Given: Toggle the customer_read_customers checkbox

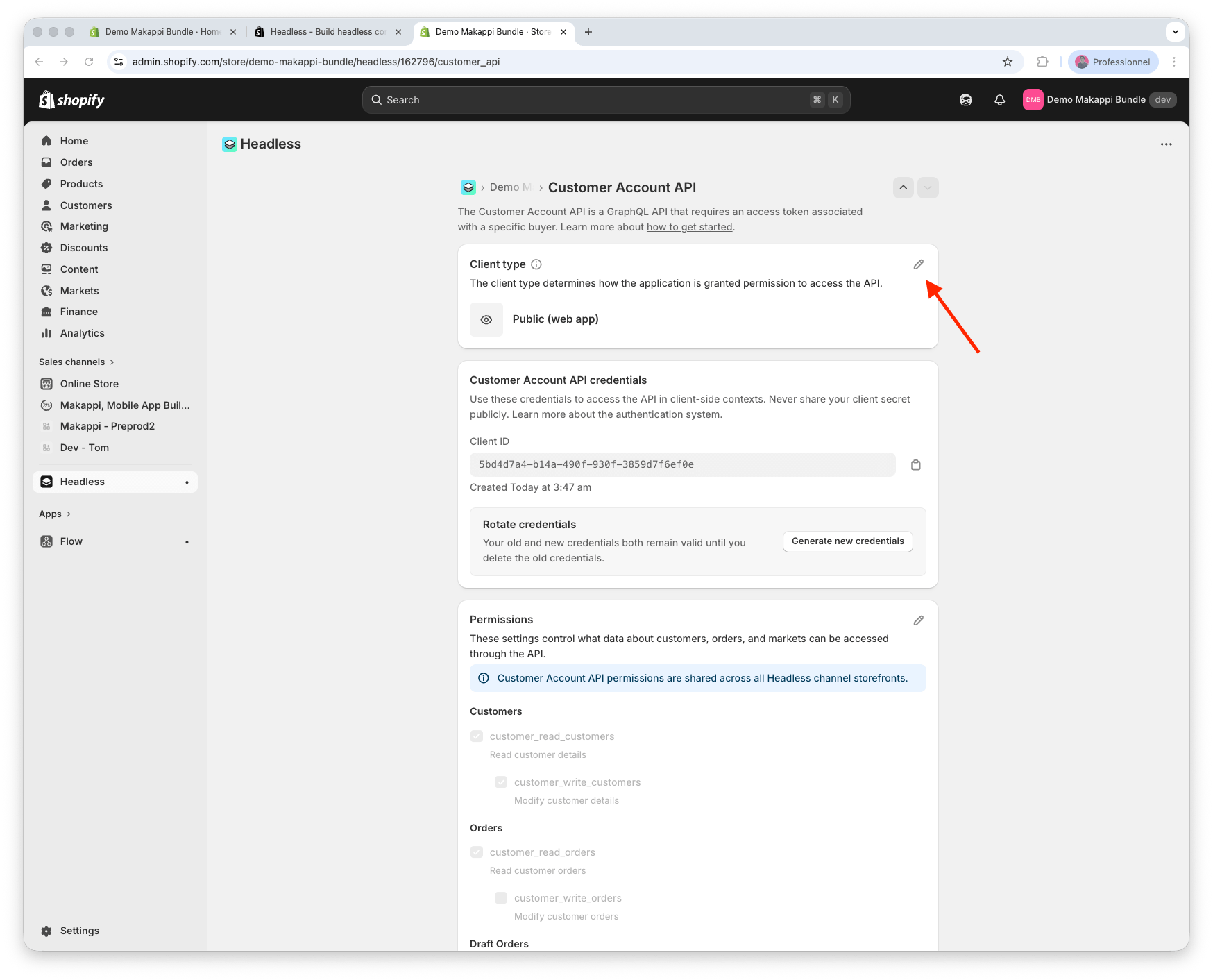Looking at the screenshot, I should pyautogui.click(x=477, y=736).
